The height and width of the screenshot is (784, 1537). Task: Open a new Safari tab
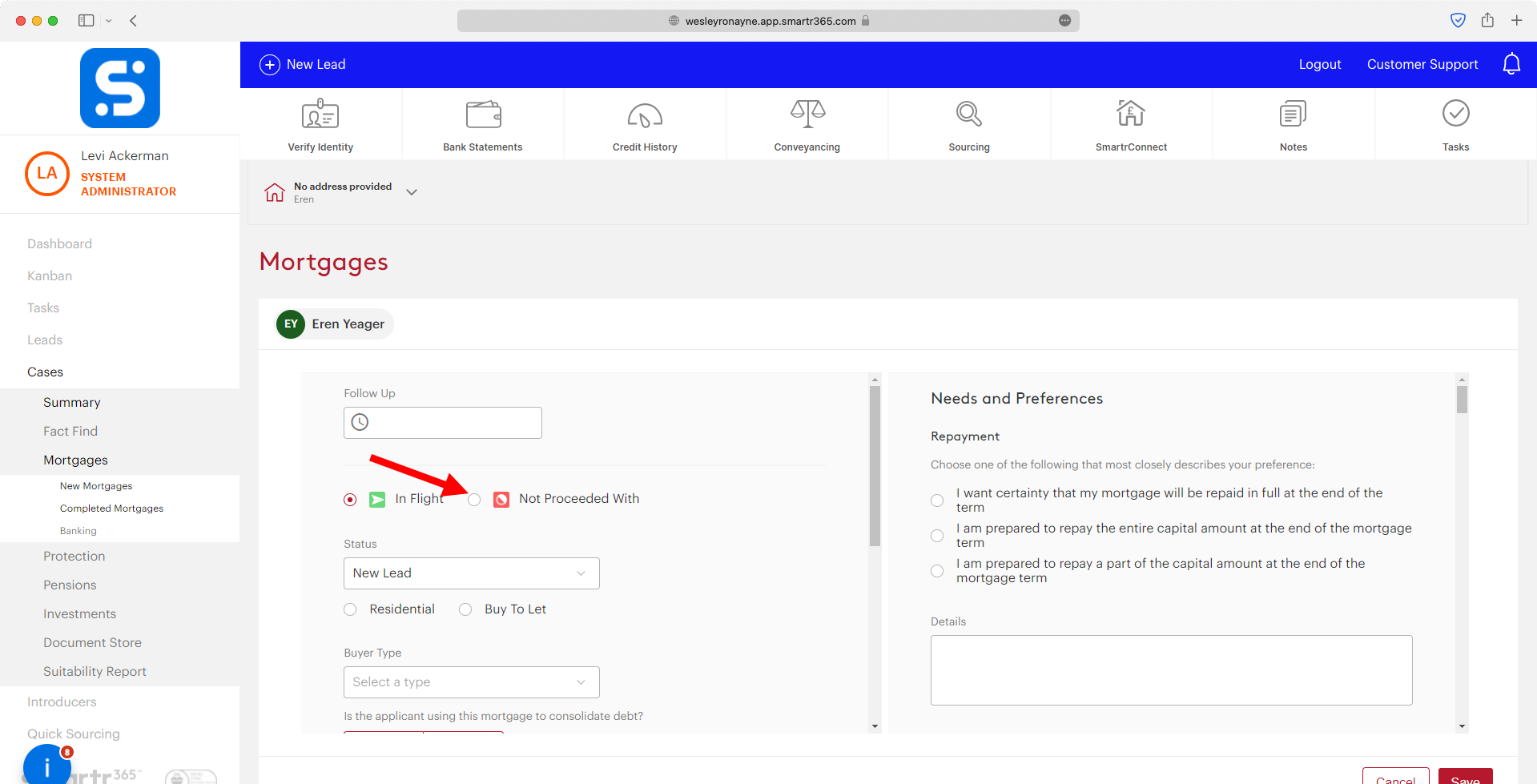(1517, 21)
